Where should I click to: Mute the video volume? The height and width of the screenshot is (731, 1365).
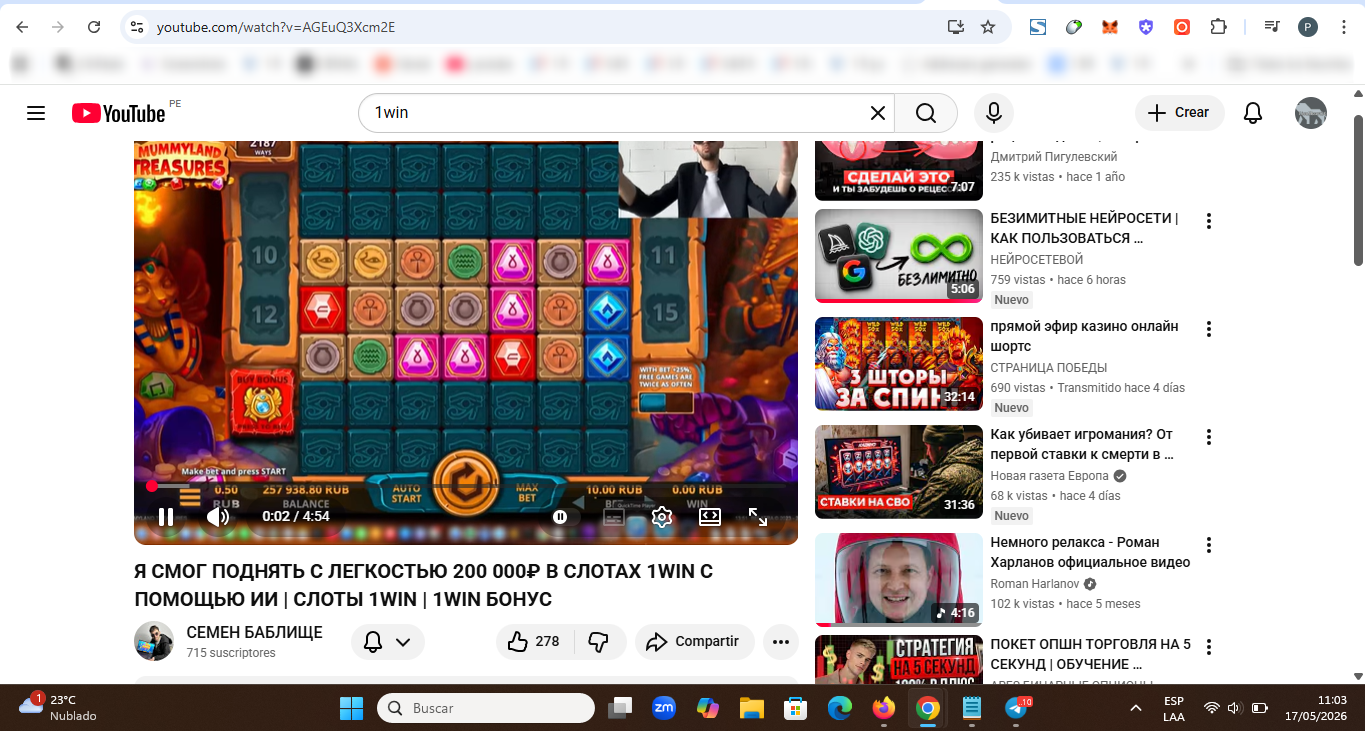pyautogui.click(x=217, y=517)
